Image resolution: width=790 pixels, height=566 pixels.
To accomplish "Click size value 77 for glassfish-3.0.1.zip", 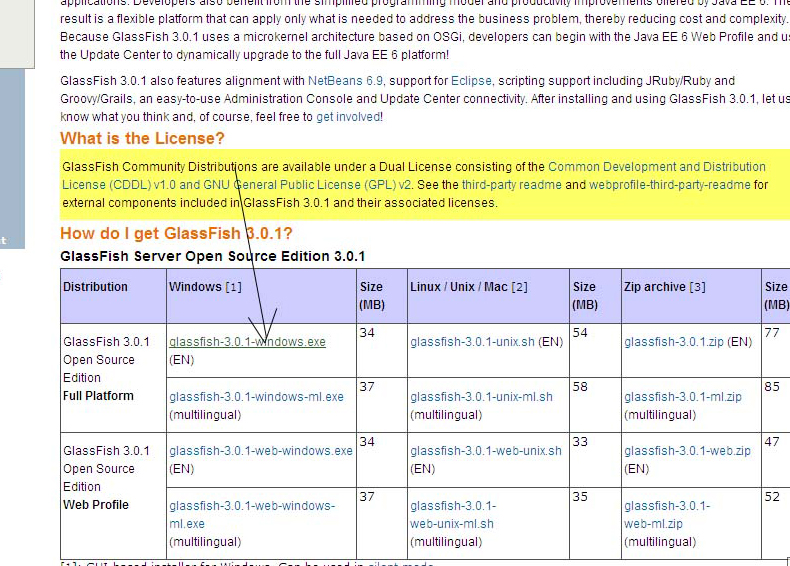I will coord(772,333).
